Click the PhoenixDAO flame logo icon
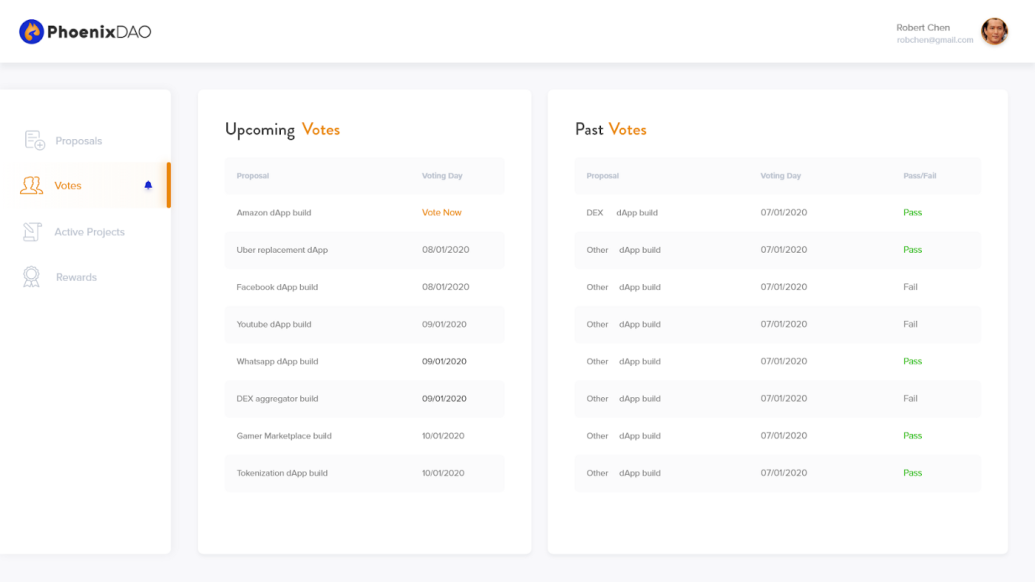This screenshot has height=582, width=1035. pos(31,32)
